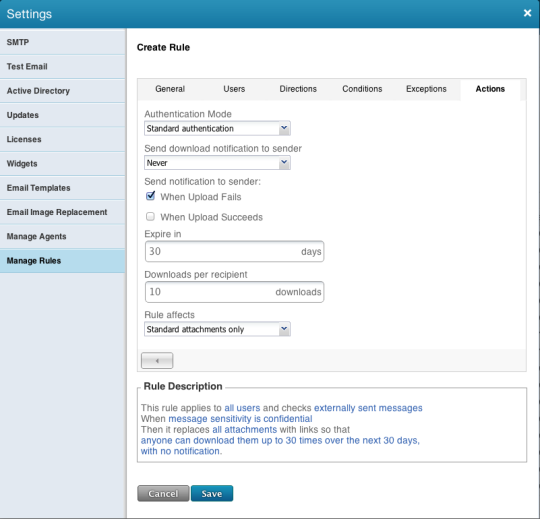Click 'externally sent messages' link

point(368,408)
